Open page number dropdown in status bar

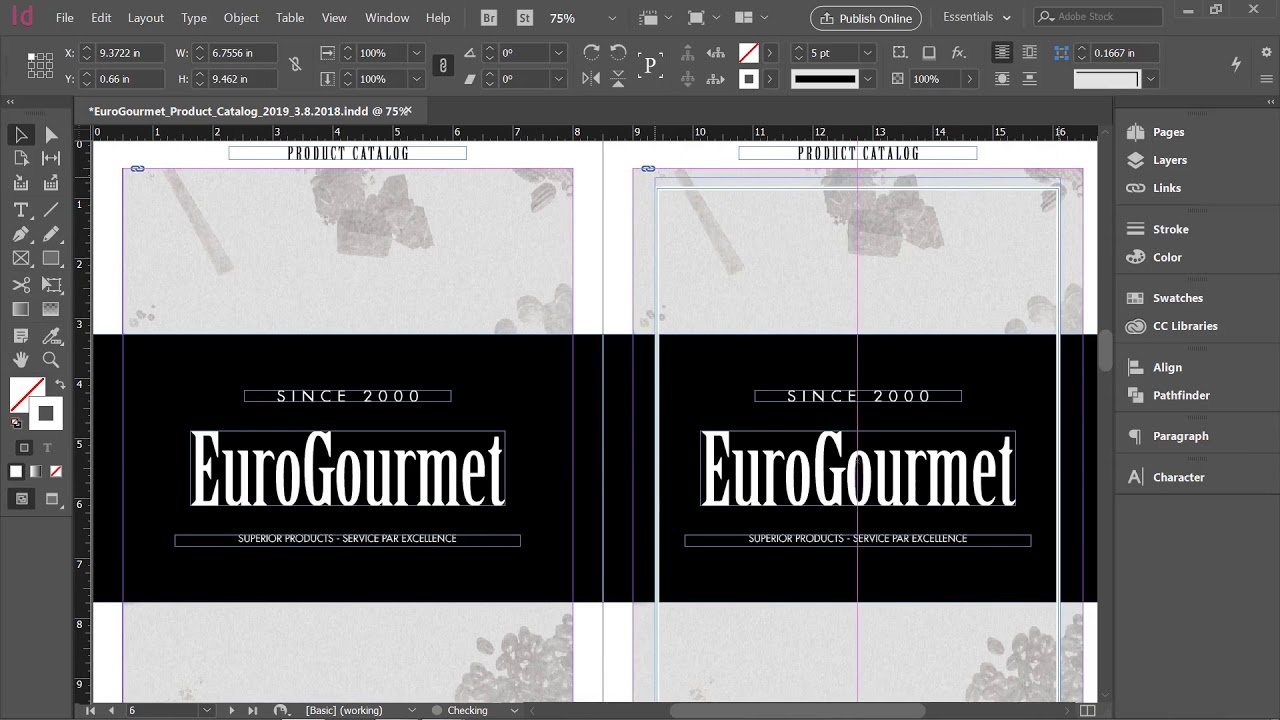(207, 710)
